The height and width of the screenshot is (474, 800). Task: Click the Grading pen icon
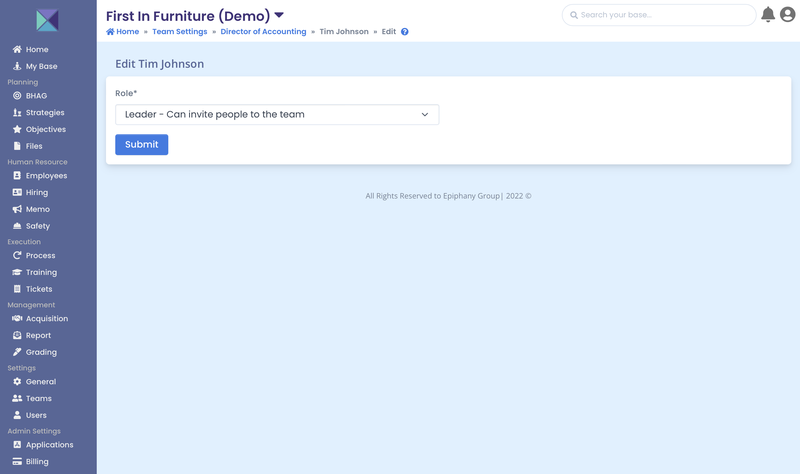coord(17,353)
